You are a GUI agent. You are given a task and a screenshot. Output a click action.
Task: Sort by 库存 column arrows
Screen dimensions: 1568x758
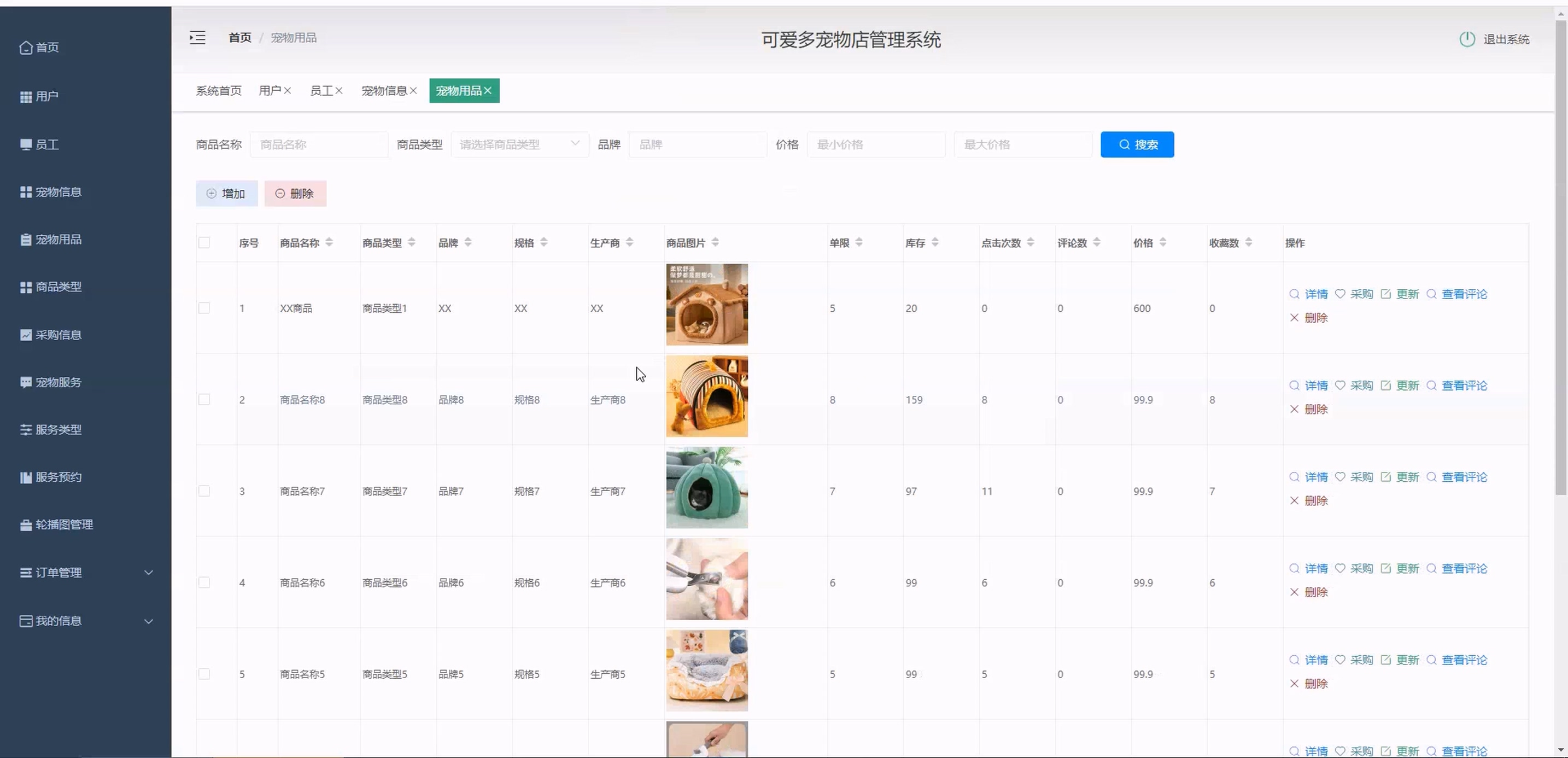pyautogui.click(x=935, y=242)
